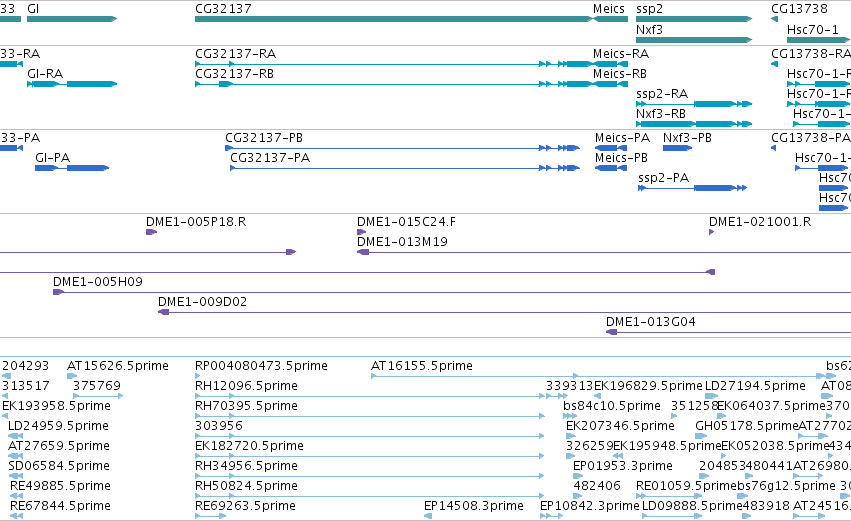Select the DME1-005P18.R BAC end label
851x521 pixels.
coord(196,221)
